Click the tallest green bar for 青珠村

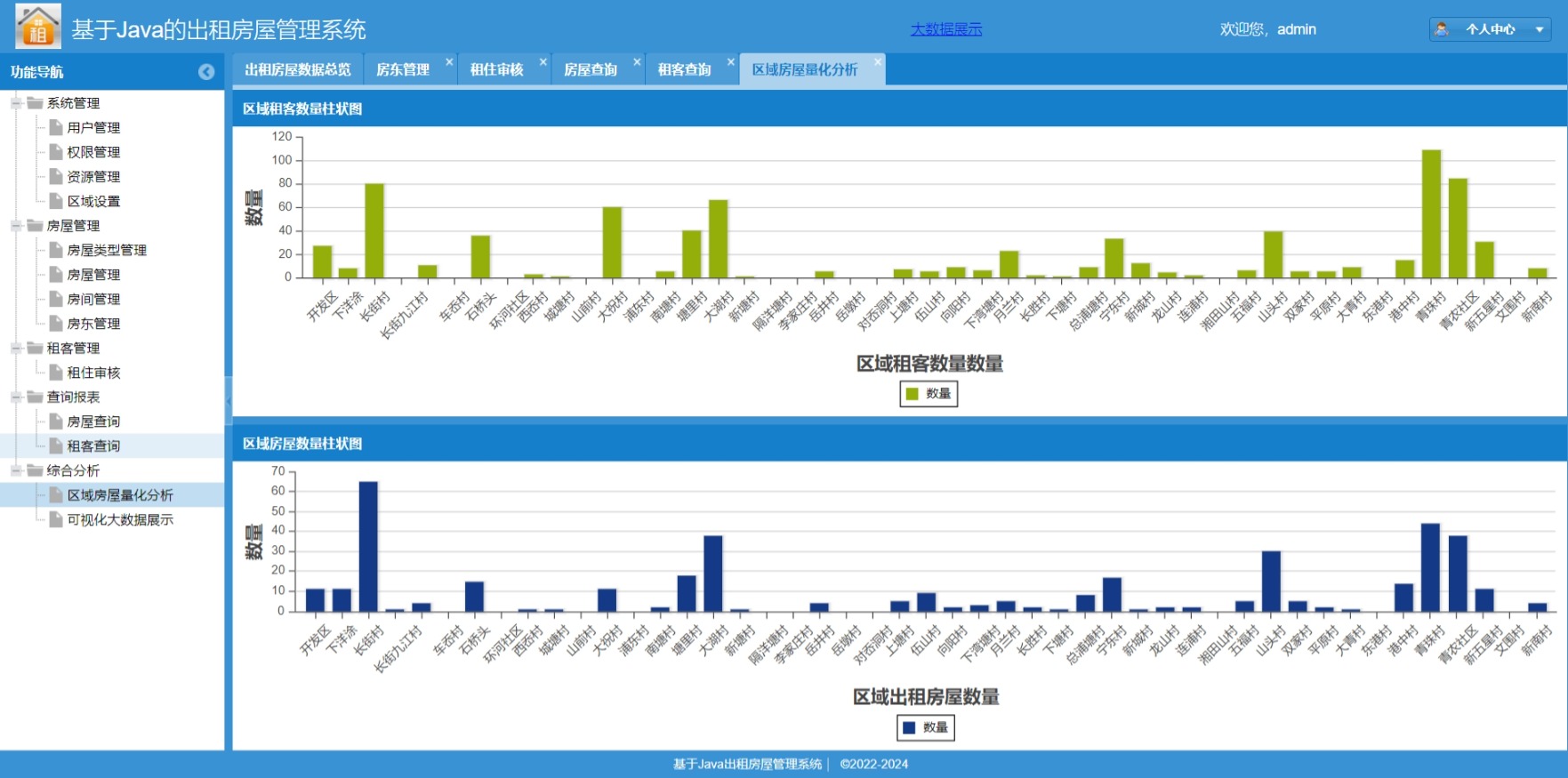click(1431, 214)
